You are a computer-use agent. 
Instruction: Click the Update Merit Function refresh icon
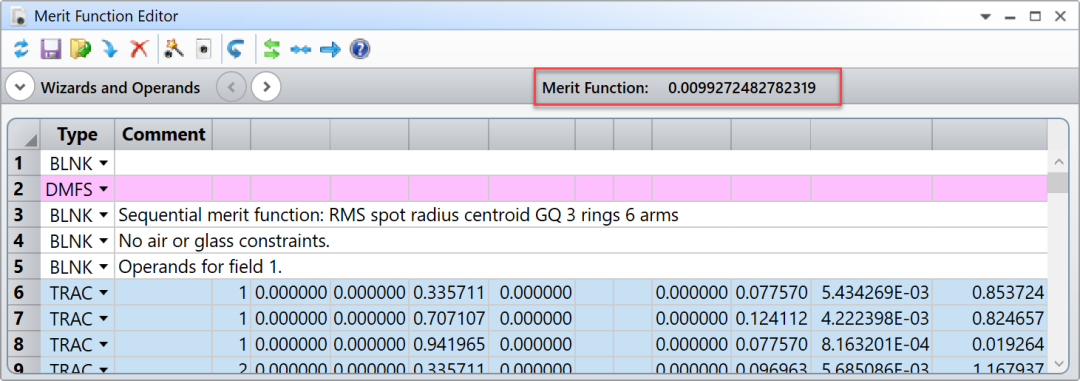(22, 49)
